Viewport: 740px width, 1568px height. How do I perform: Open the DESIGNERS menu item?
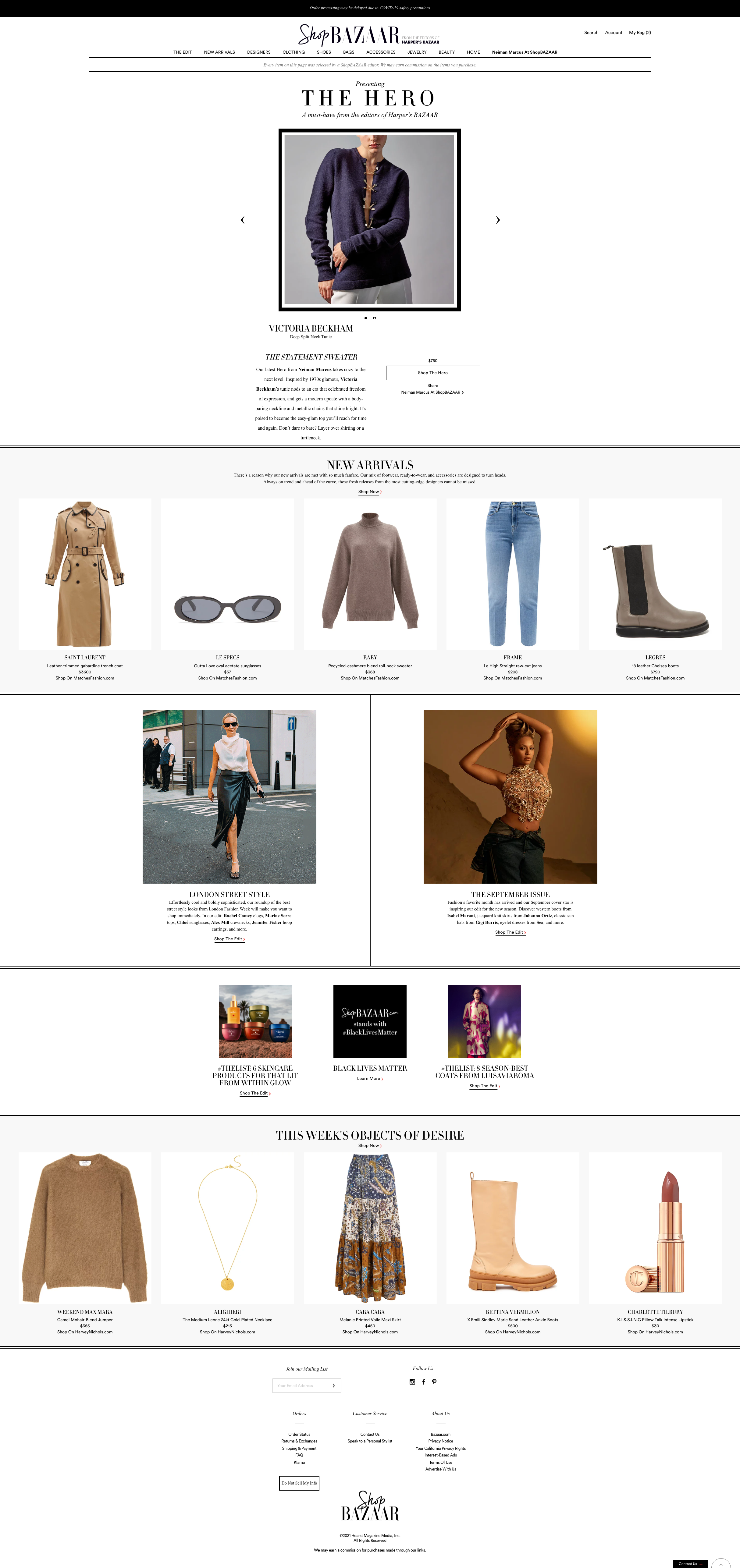[259, 52]
